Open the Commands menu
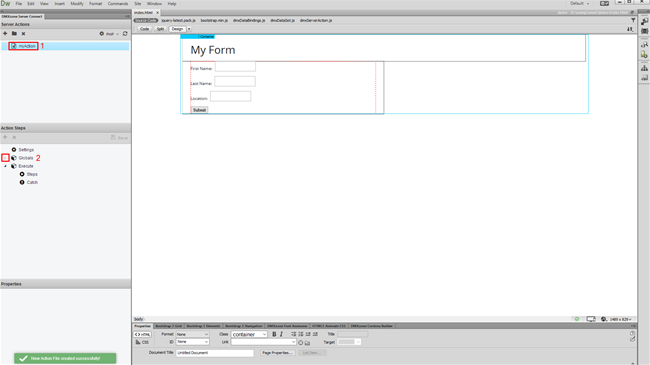The image size is (650, 365). 118,4
